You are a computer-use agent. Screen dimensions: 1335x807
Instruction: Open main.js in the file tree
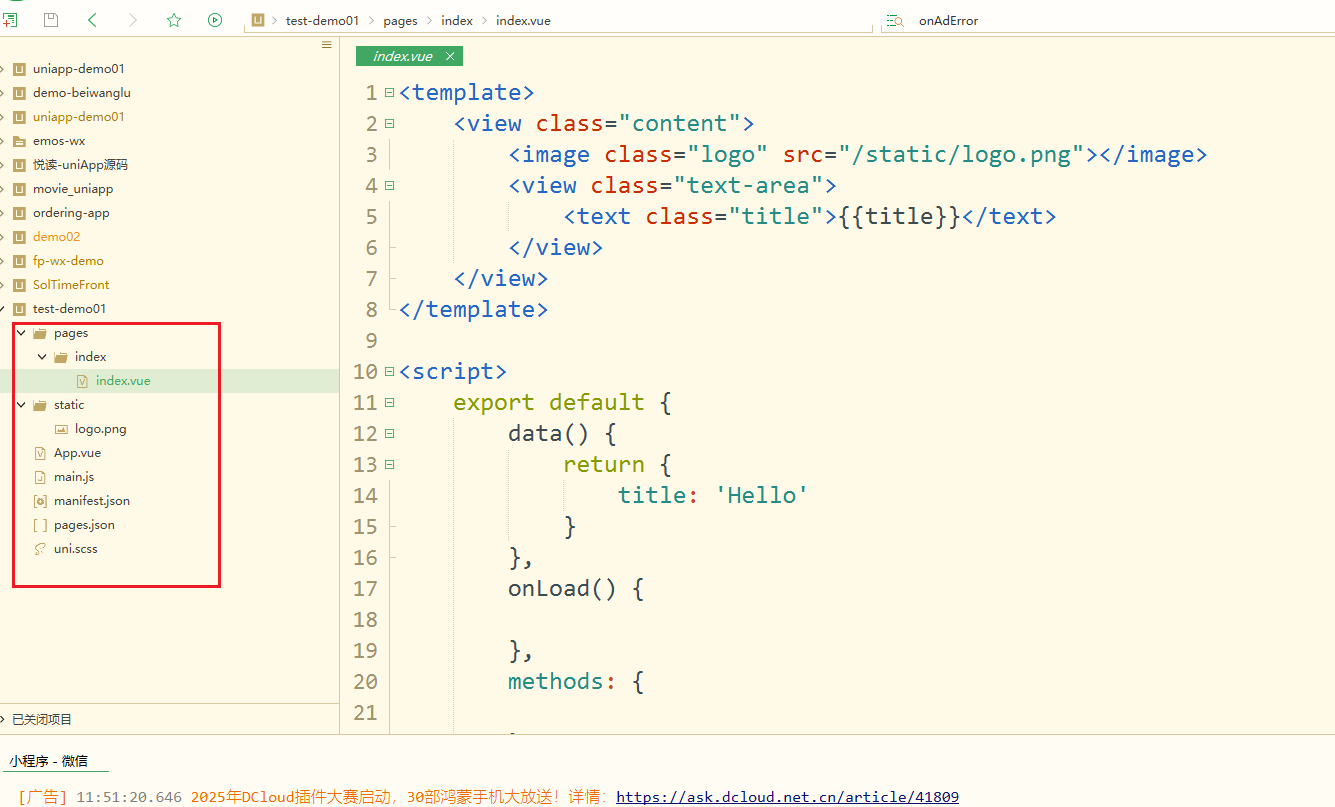point(74,477)
